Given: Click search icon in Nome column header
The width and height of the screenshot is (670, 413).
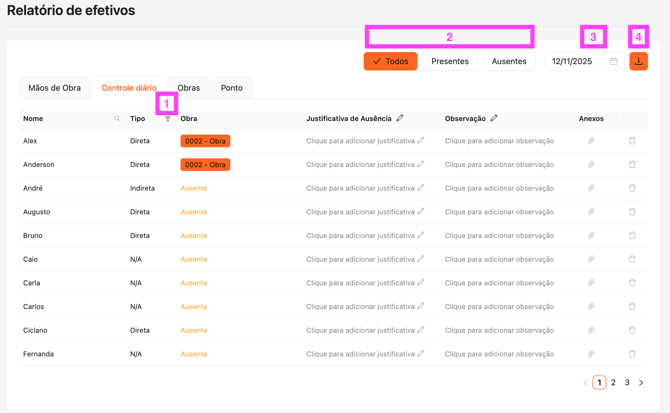Looking at the screenshot, I should (x=117, y=119).
